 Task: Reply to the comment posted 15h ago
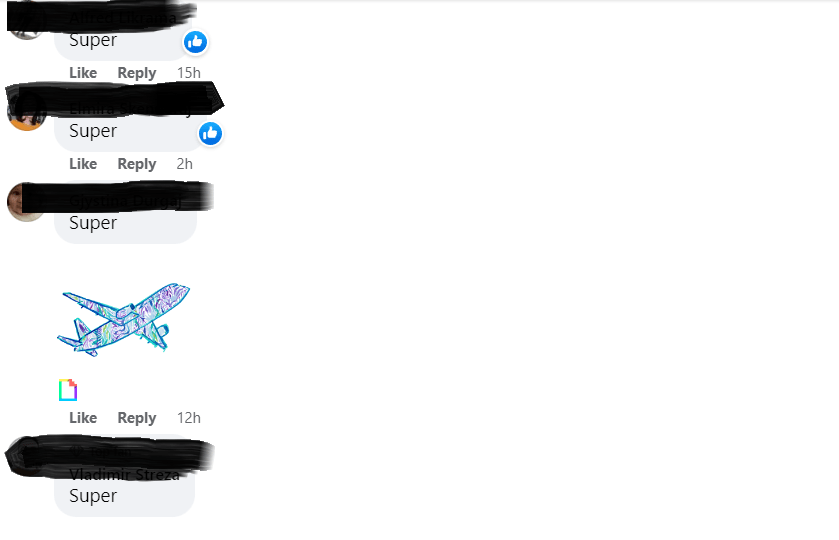click(x=136, y=73)
